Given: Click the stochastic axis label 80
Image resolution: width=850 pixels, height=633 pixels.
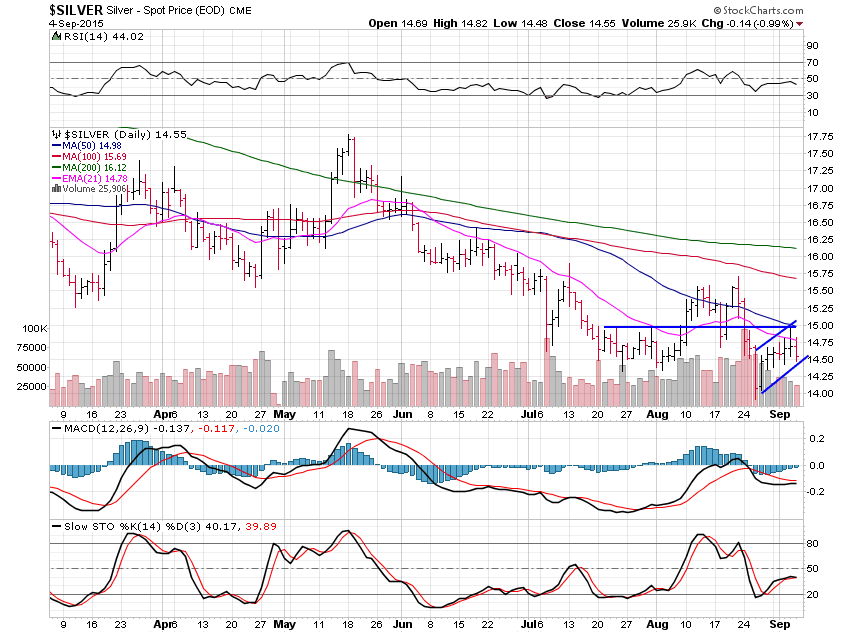Looking at the screenshot, I should click(813, 544).
